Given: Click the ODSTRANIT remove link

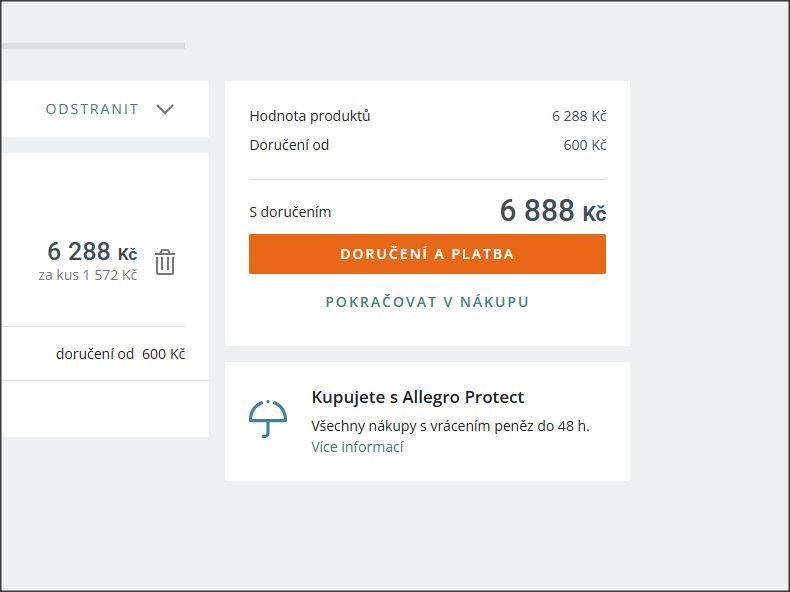Looking at the screenshot, I should (x=92, y=109).
